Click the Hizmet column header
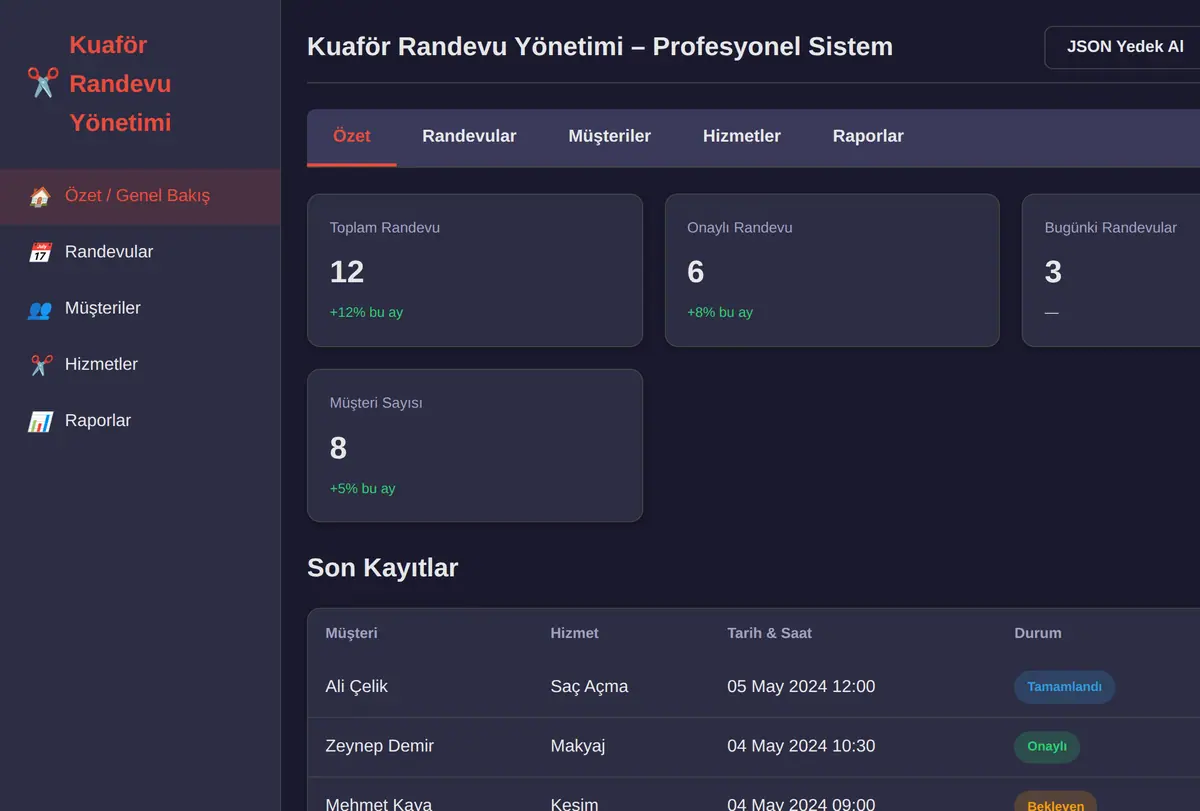This screenshot has height=811, width=1200. coord(575,633)
